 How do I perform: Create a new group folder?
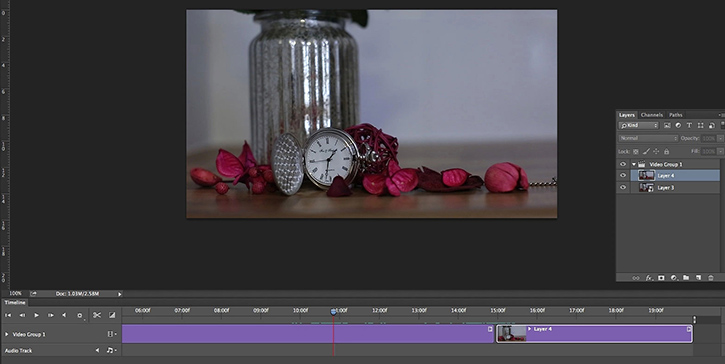pos(686,278)
